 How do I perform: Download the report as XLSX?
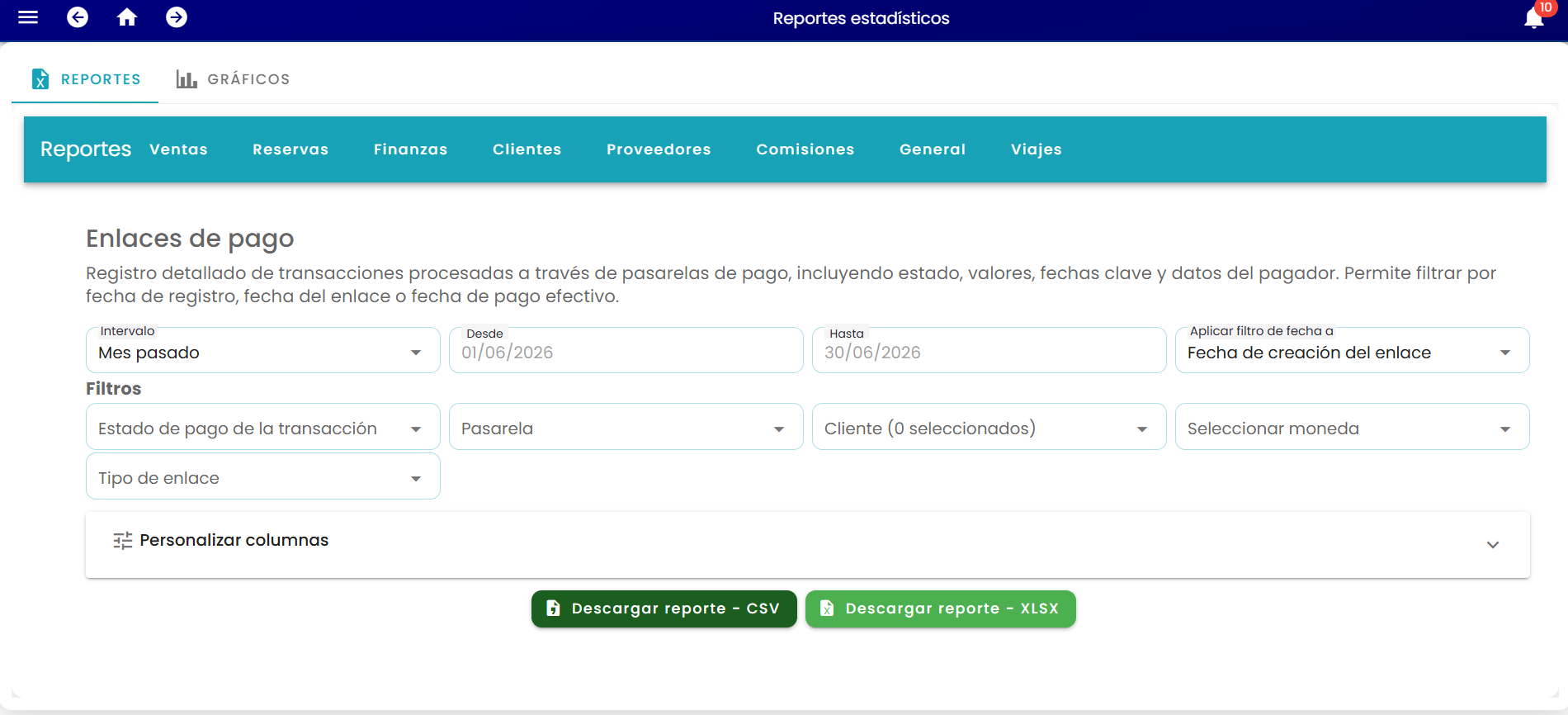pos(941,608)
